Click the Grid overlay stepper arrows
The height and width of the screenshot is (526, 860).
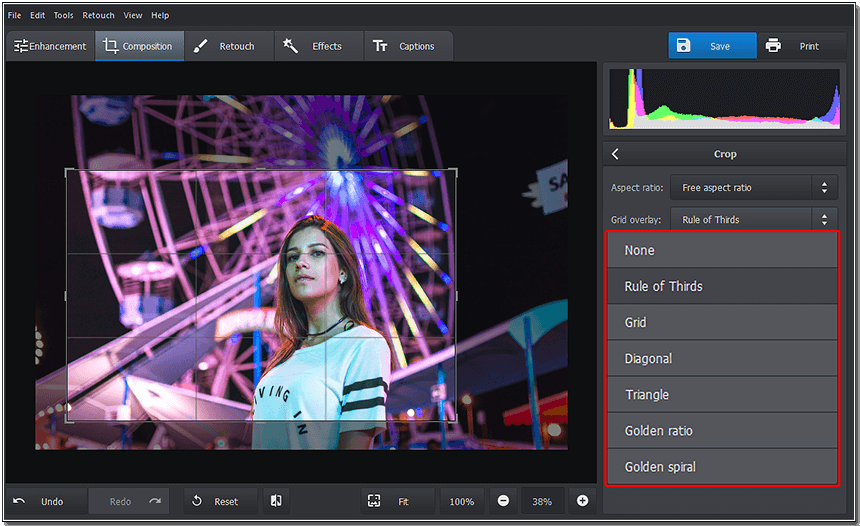coord(824,220)
